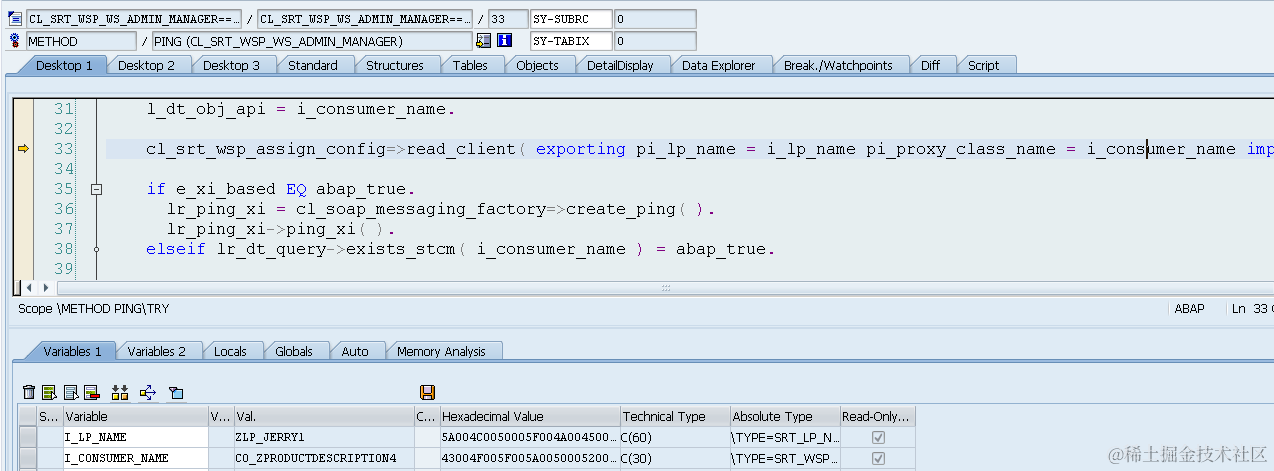This screenshot has width=1274, height=471.
Task: Open the Structures tab
Action: (395, 65)
